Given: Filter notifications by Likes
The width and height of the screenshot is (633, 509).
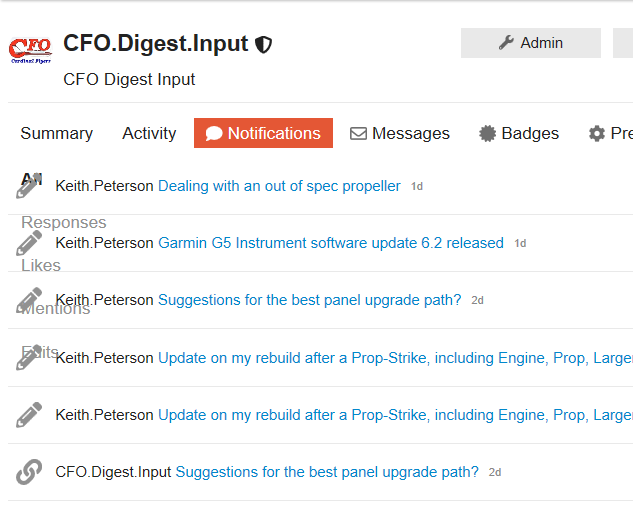Looking at the screenshot, I should coord(41,265).
